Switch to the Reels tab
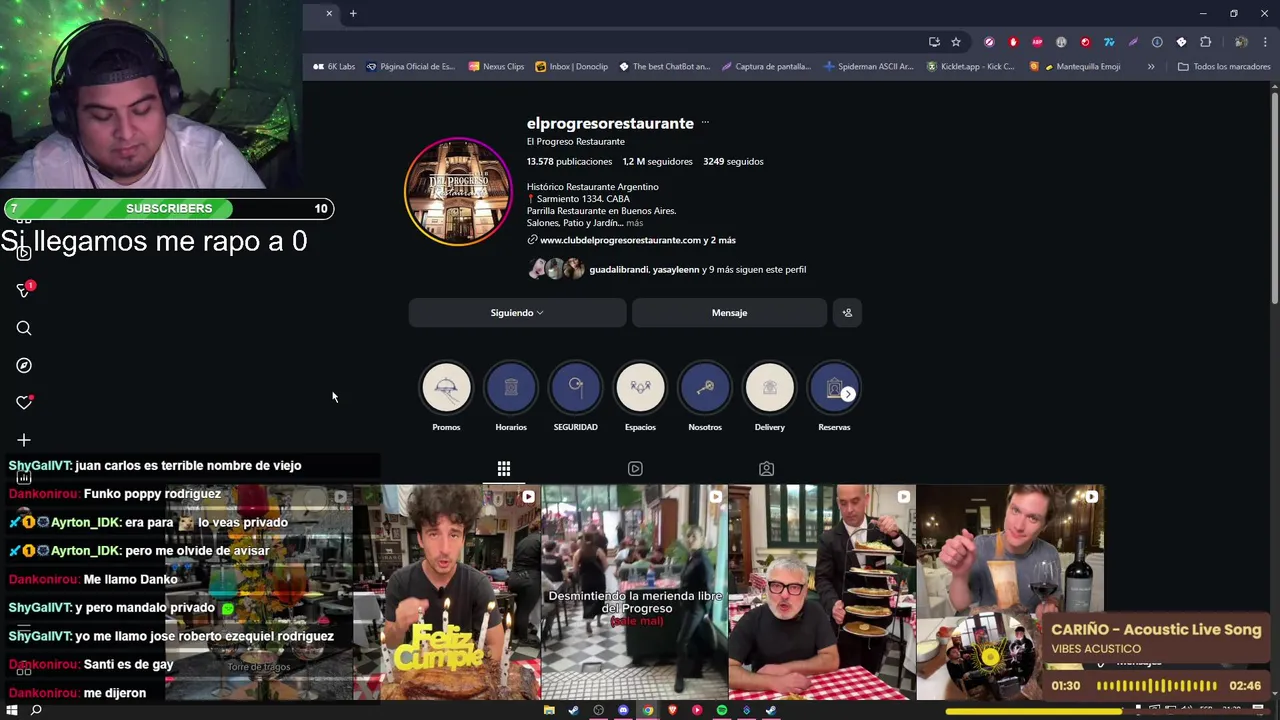Image resolution: width=1280 pixels, height=720 pixels. tap(635, 468)
